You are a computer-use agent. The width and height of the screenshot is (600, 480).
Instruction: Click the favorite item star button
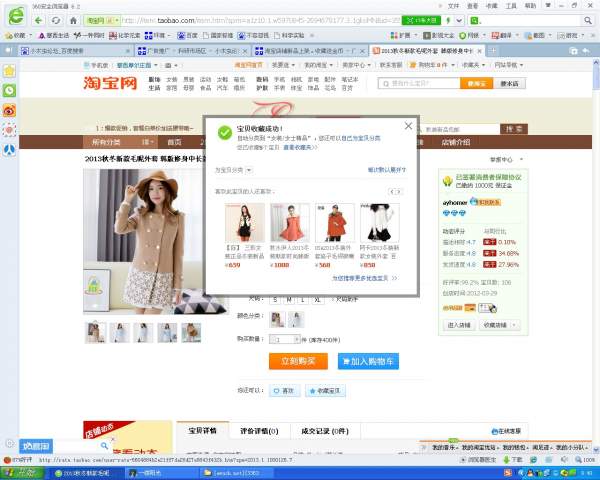(x=325, y=391)
